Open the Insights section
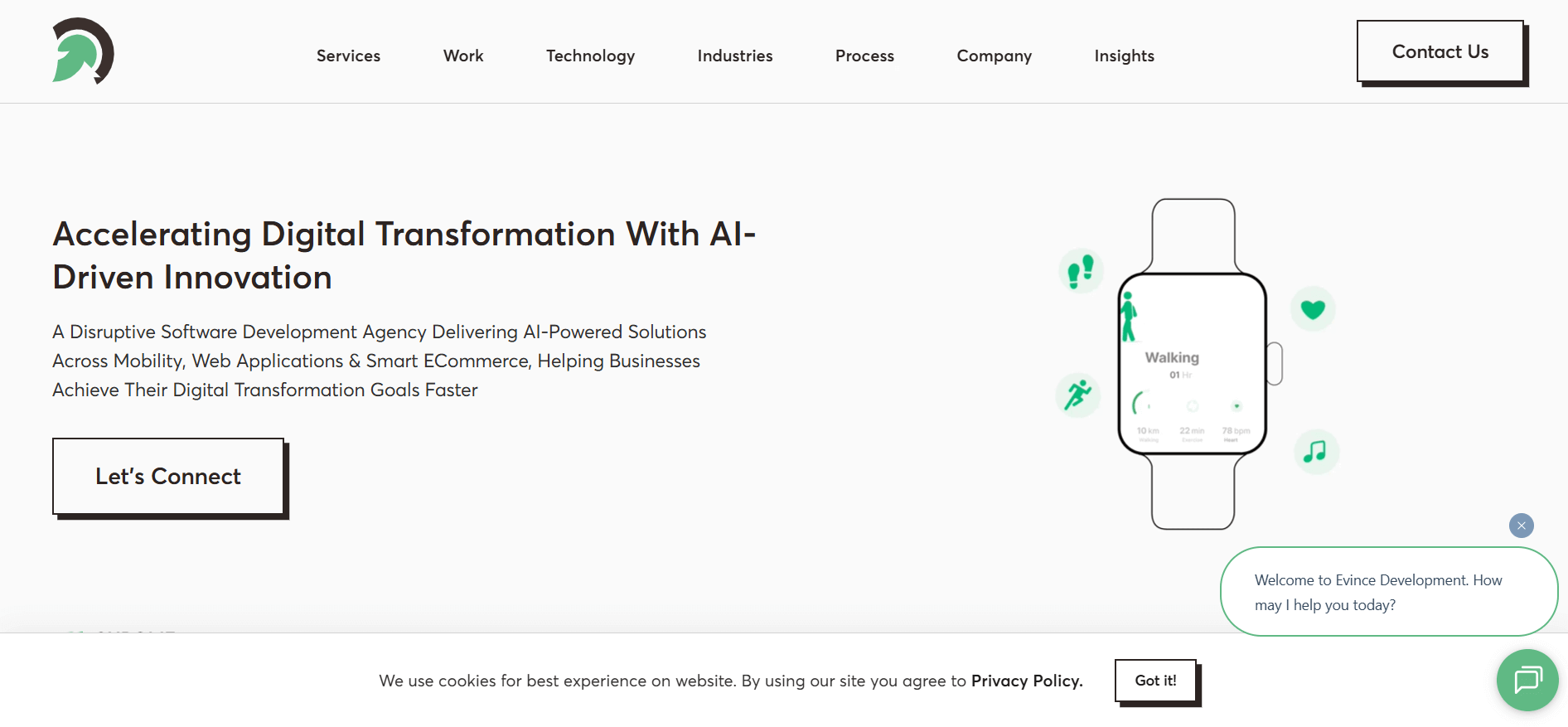1568x727 pixels. [1124, 56]
